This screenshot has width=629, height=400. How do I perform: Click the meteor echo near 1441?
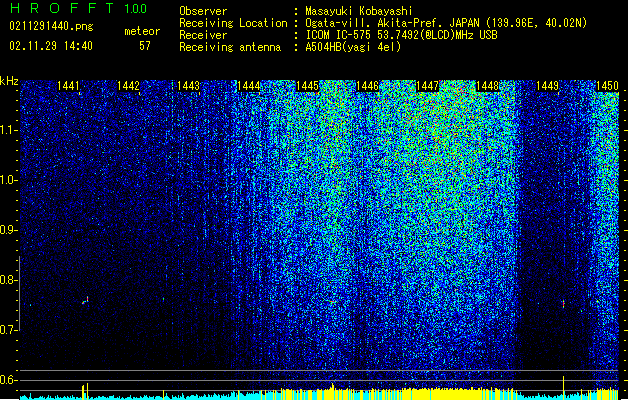pyautogui.click(x=85, y=301)
